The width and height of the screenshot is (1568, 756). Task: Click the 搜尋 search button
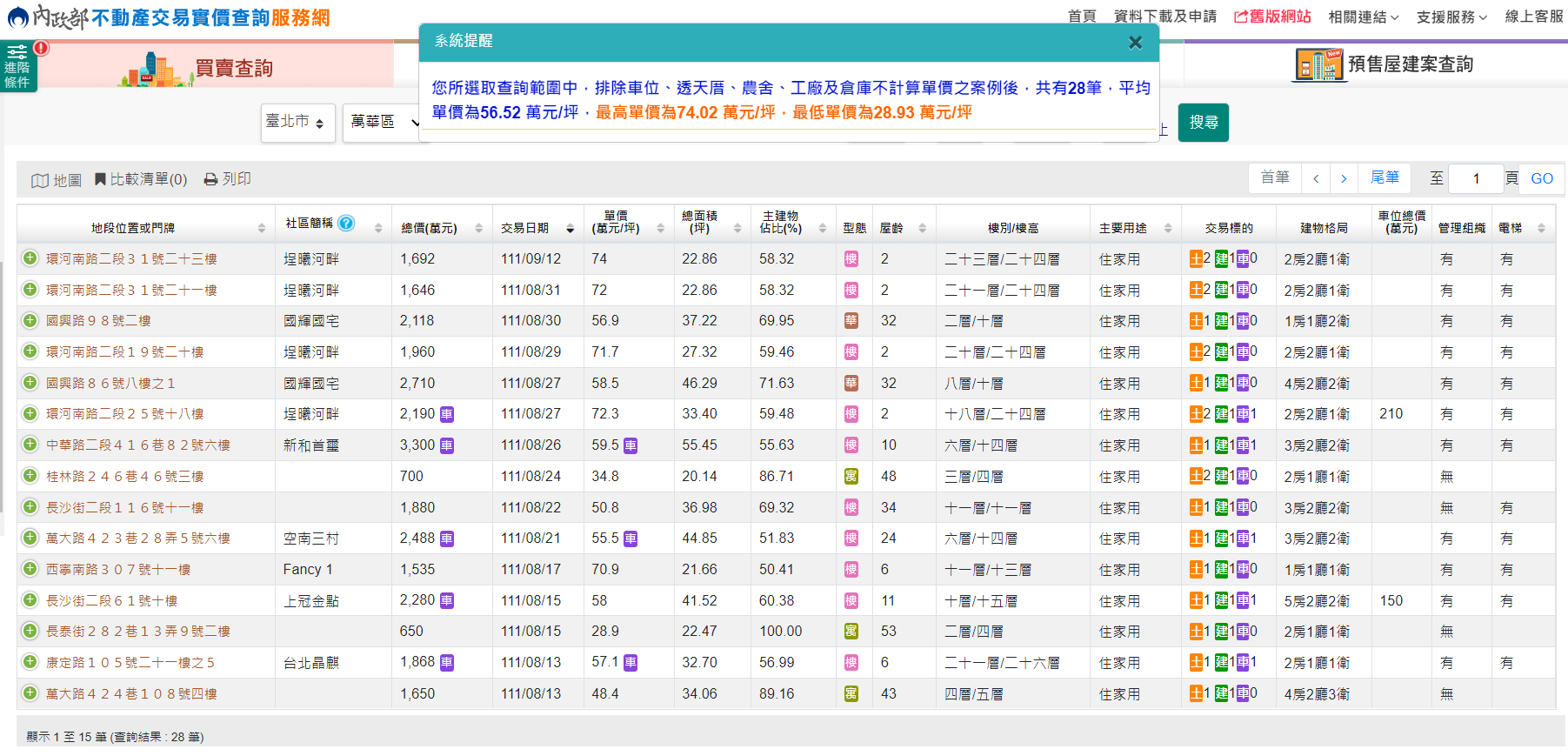pos(1203,123)
